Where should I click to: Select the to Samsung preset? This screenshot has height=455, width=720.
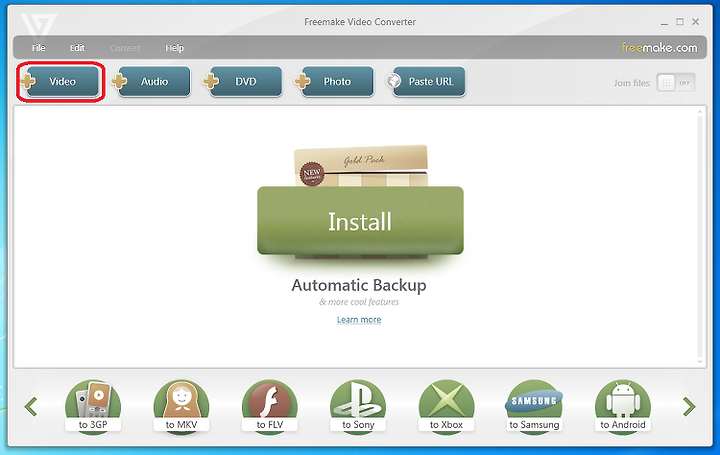(534, 407)
